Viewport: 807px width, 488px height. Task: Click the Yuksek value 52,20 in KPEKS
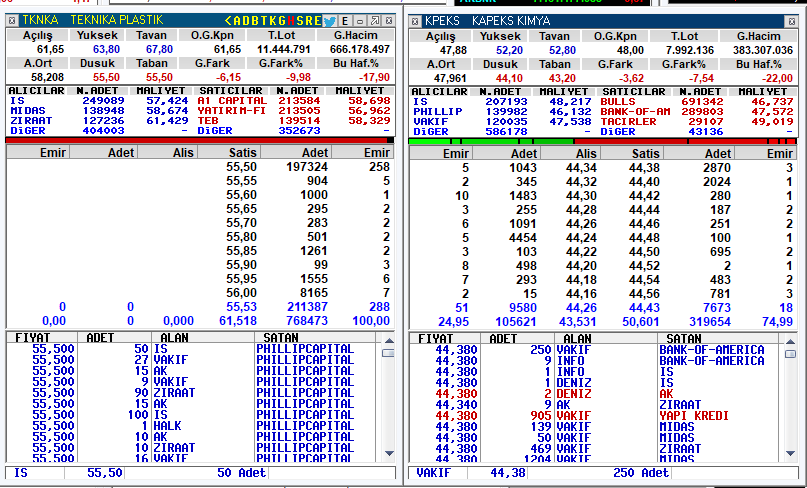click(x=510, y=50)
